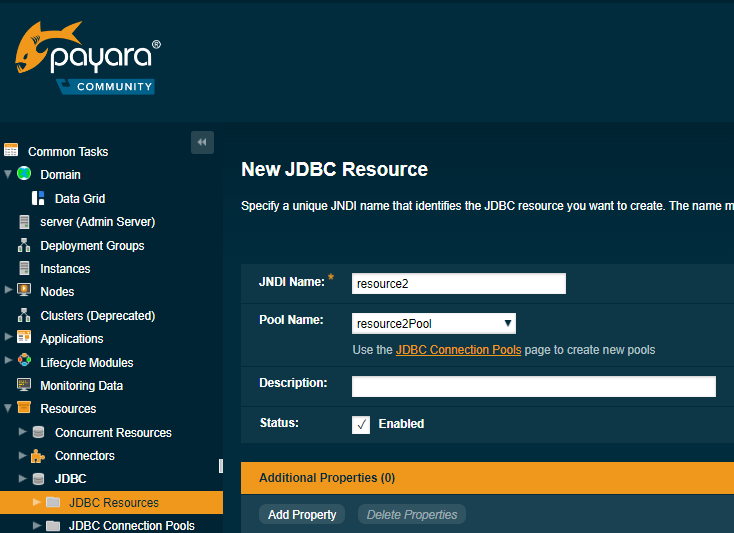Click the Description input field
The image size is (734, 533).
pos(534,386)
